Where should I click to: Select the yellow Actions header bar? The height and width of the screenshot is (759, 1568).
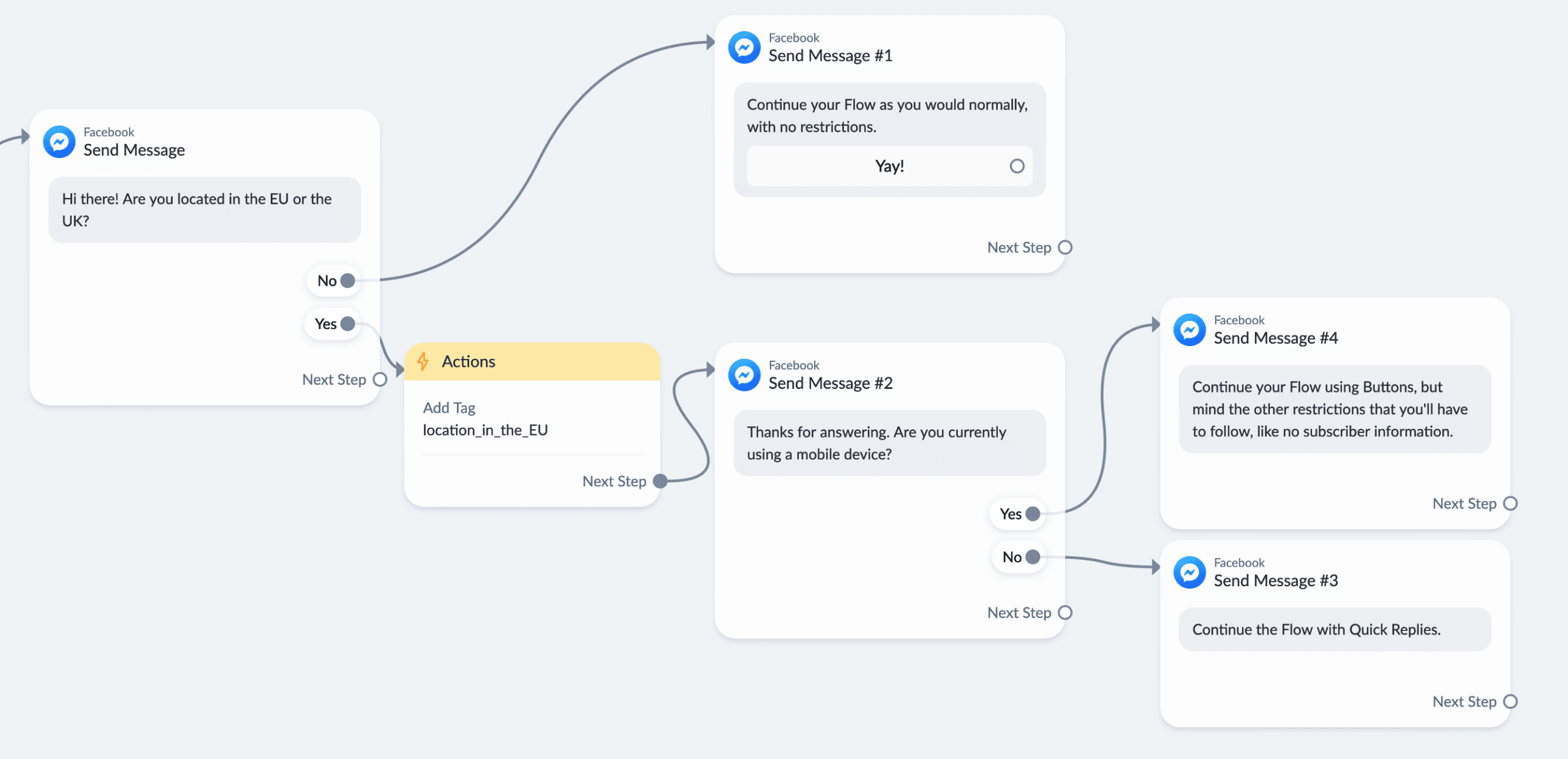(532, 361)
